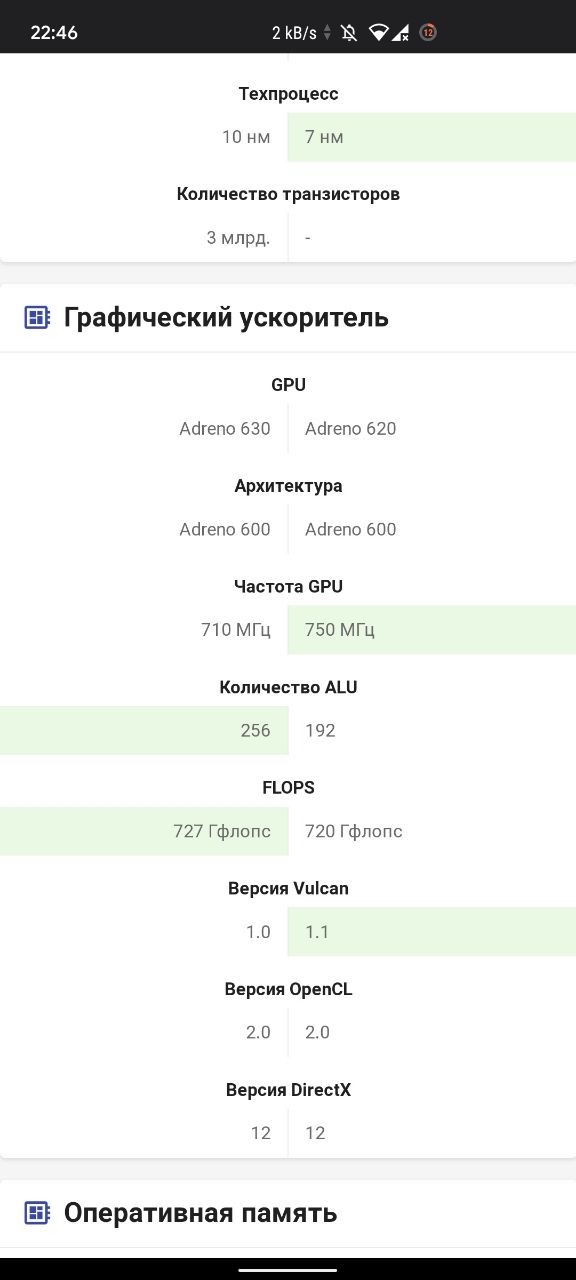Tap the 2 kB/s network speed indicator
The image size is (576, 1280).
pyautogui.click(x=294, y=33)
